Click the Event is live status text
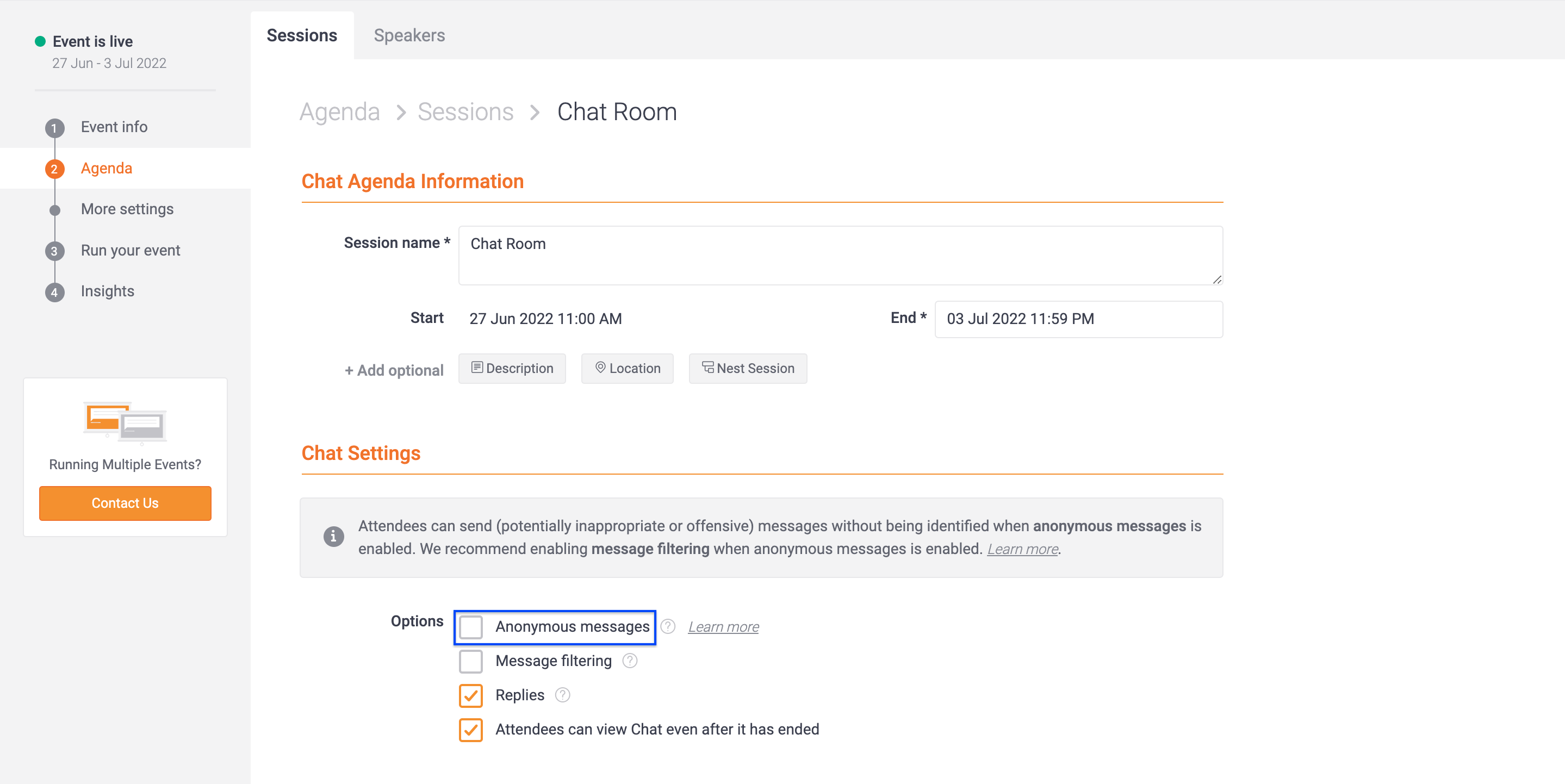Image resolution: width=1565 pixels, height=784 pixels. coord(92,41)
